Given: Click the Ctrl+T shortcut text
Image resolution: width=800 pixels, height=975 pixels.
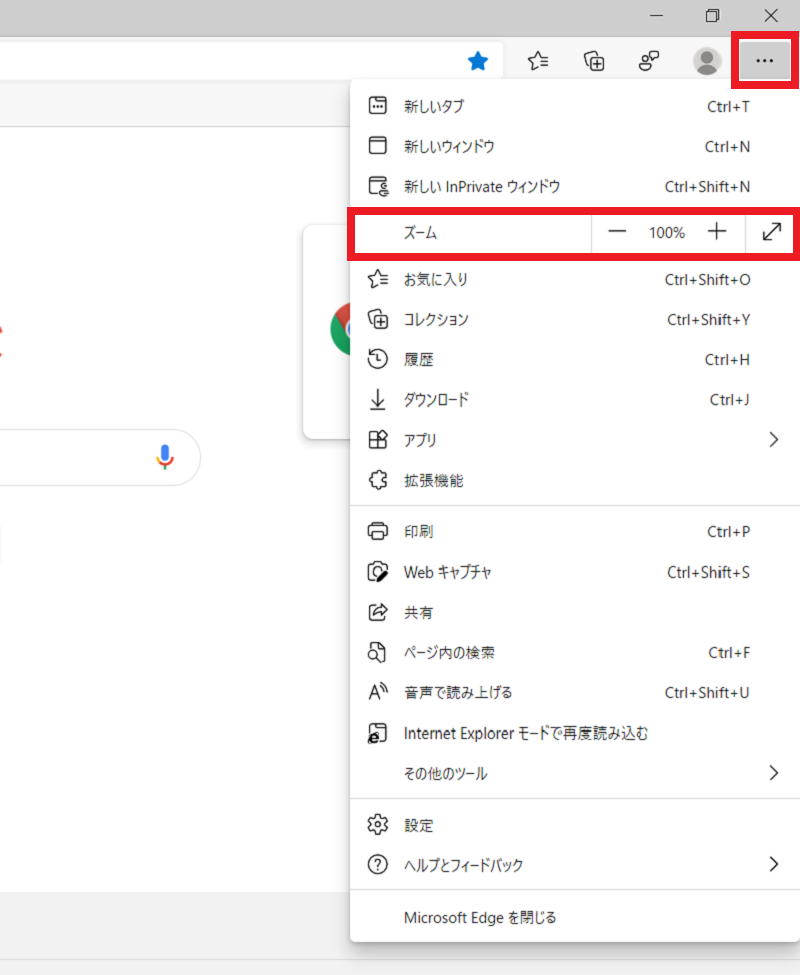Looking at the screenshot, I should pyautogui.click(x=728, y=107).
